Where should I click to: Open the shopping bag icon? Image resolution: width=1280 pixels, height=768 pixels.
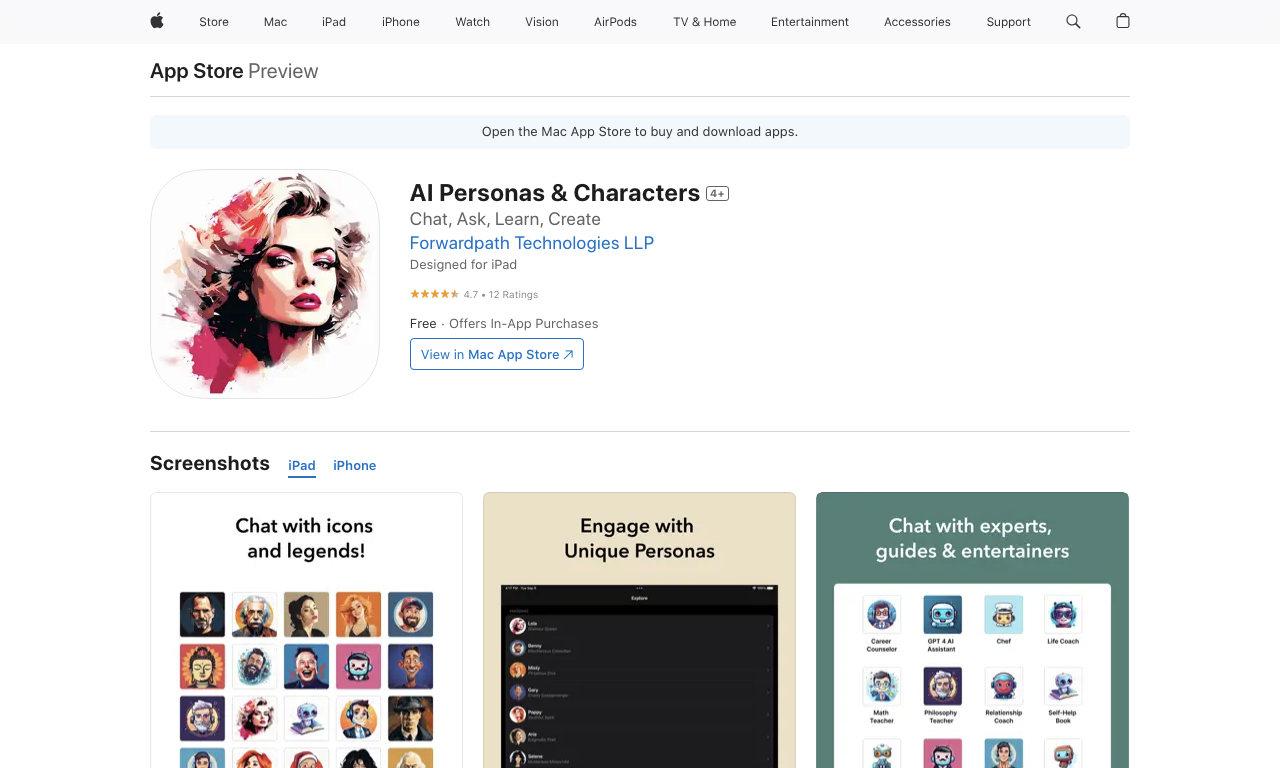(x=1123, y=21)
